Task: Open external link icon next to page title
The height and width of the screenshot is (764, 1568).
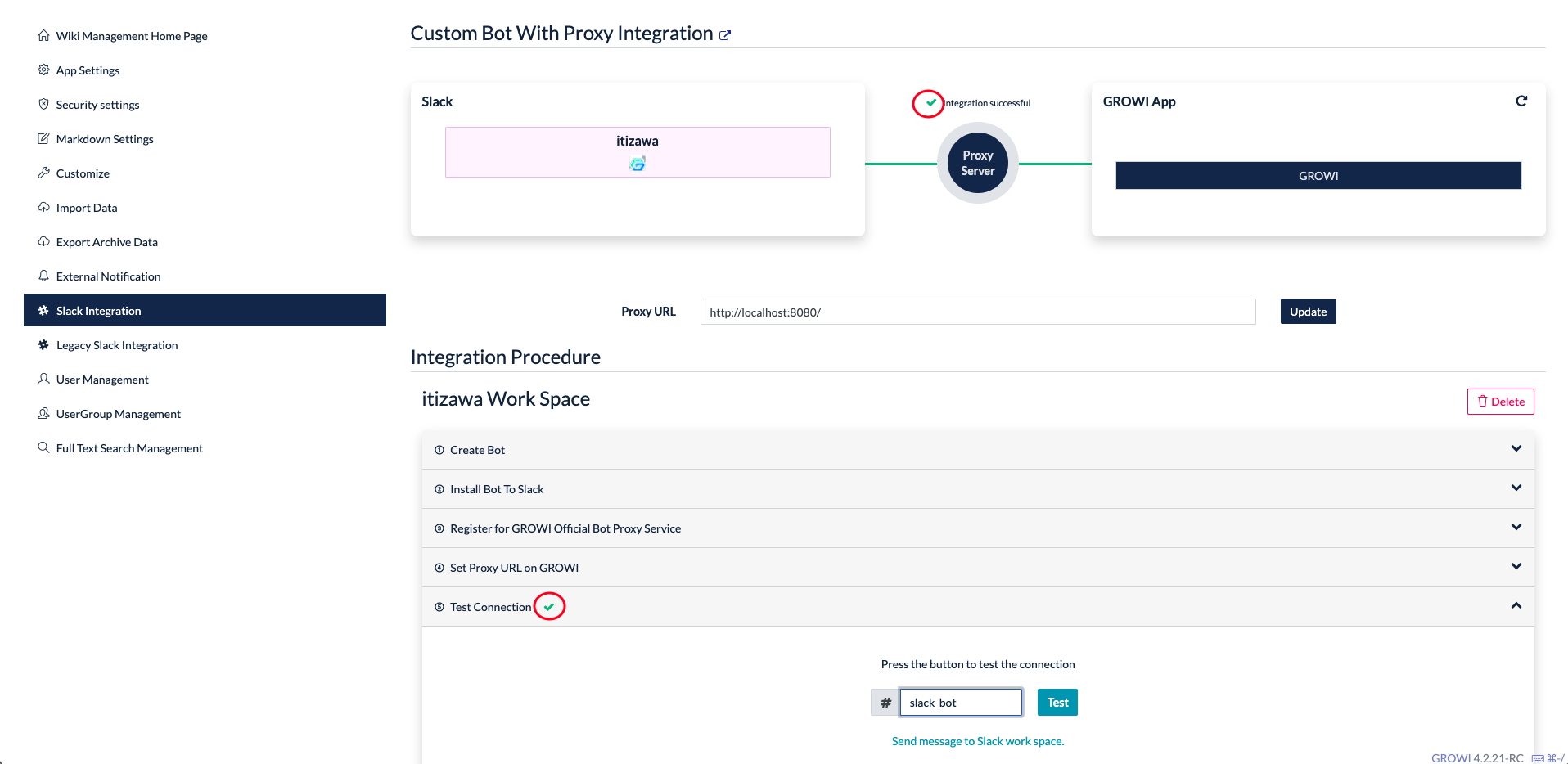Action: click(725, 35)
